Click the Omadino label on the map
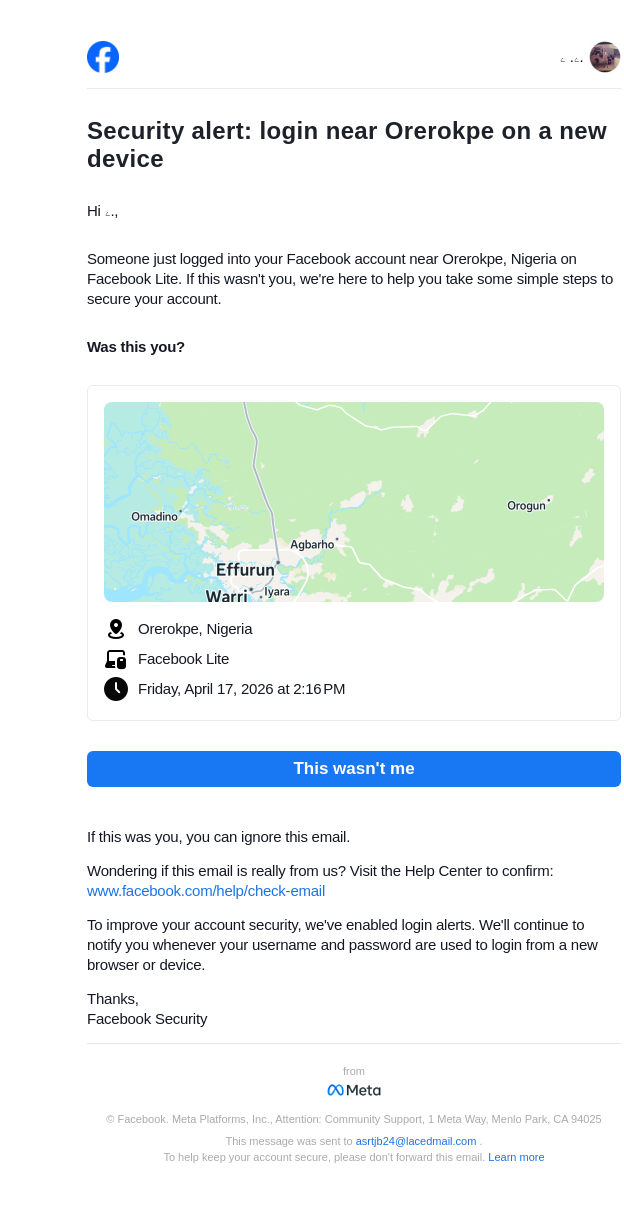Image resolution: width=624 pixels, height=1213 pixels. point(154,517)
